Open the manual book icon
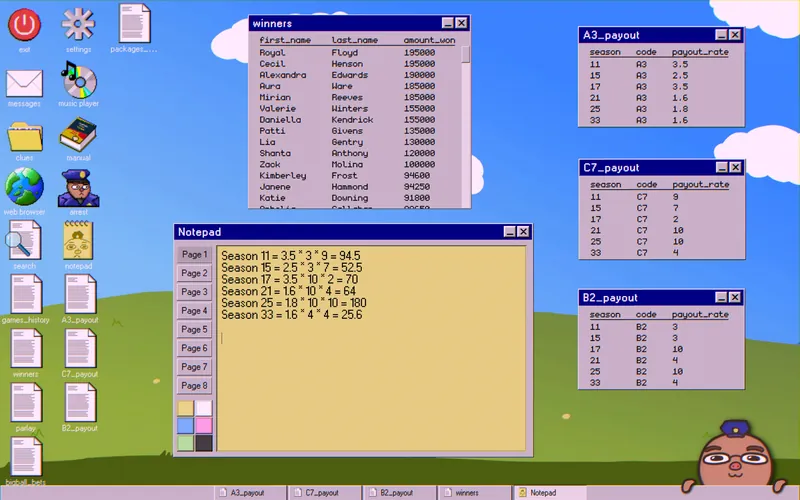The image size is (800, 500). (x=78, y=134)
